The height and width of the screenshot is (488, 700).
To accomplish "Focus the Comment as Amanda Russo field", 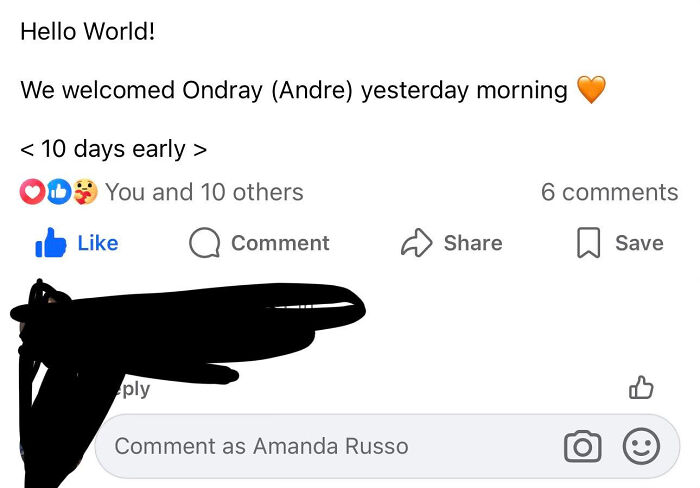I will coord(387,446).
